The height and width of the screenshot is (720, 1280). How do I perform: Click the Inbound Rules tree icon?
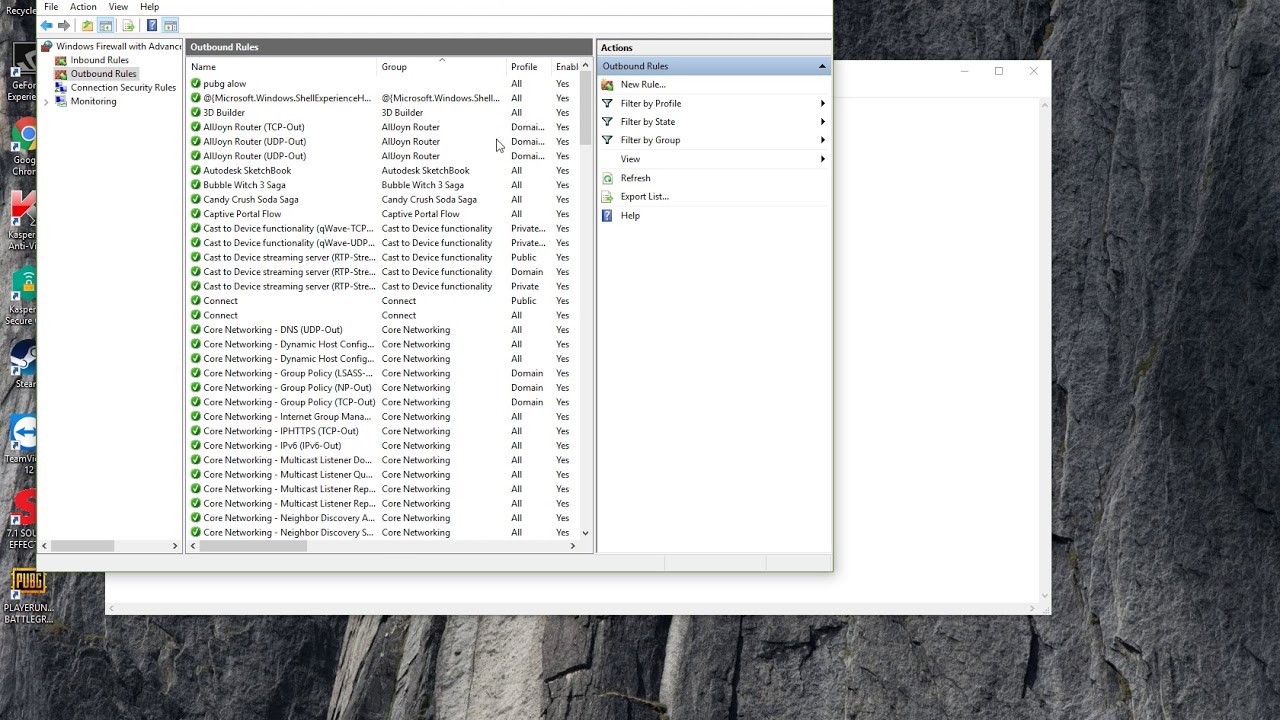(61, 60)
